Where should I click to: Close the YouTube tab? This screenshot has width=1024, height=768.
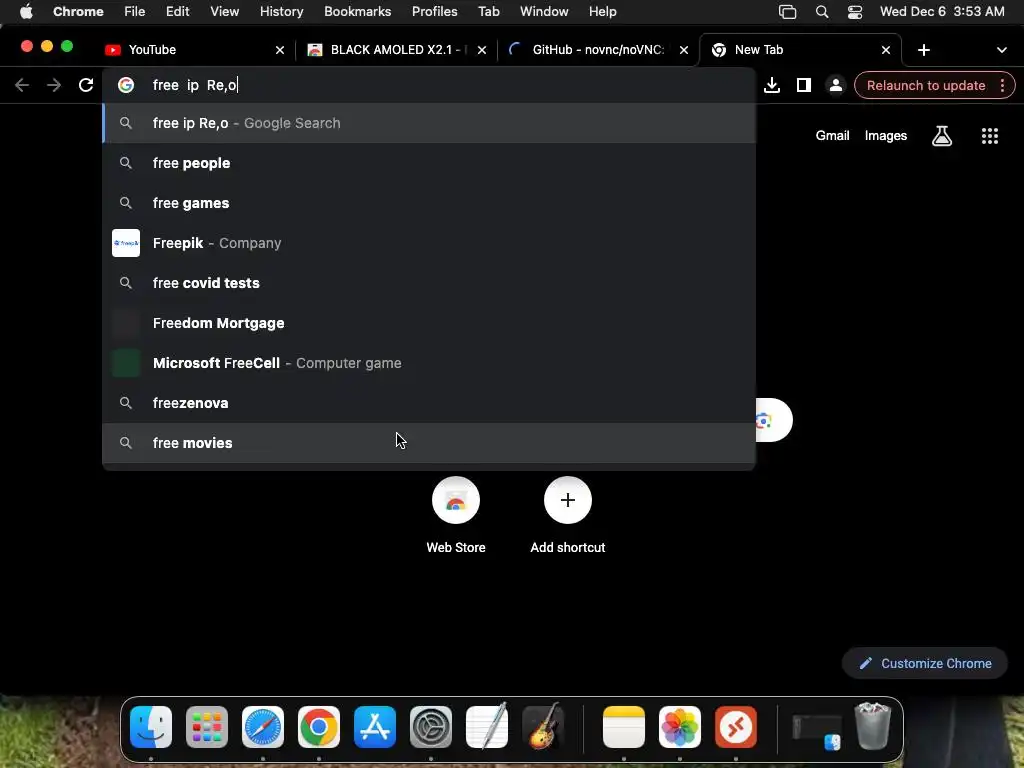(x=280, y=50)
